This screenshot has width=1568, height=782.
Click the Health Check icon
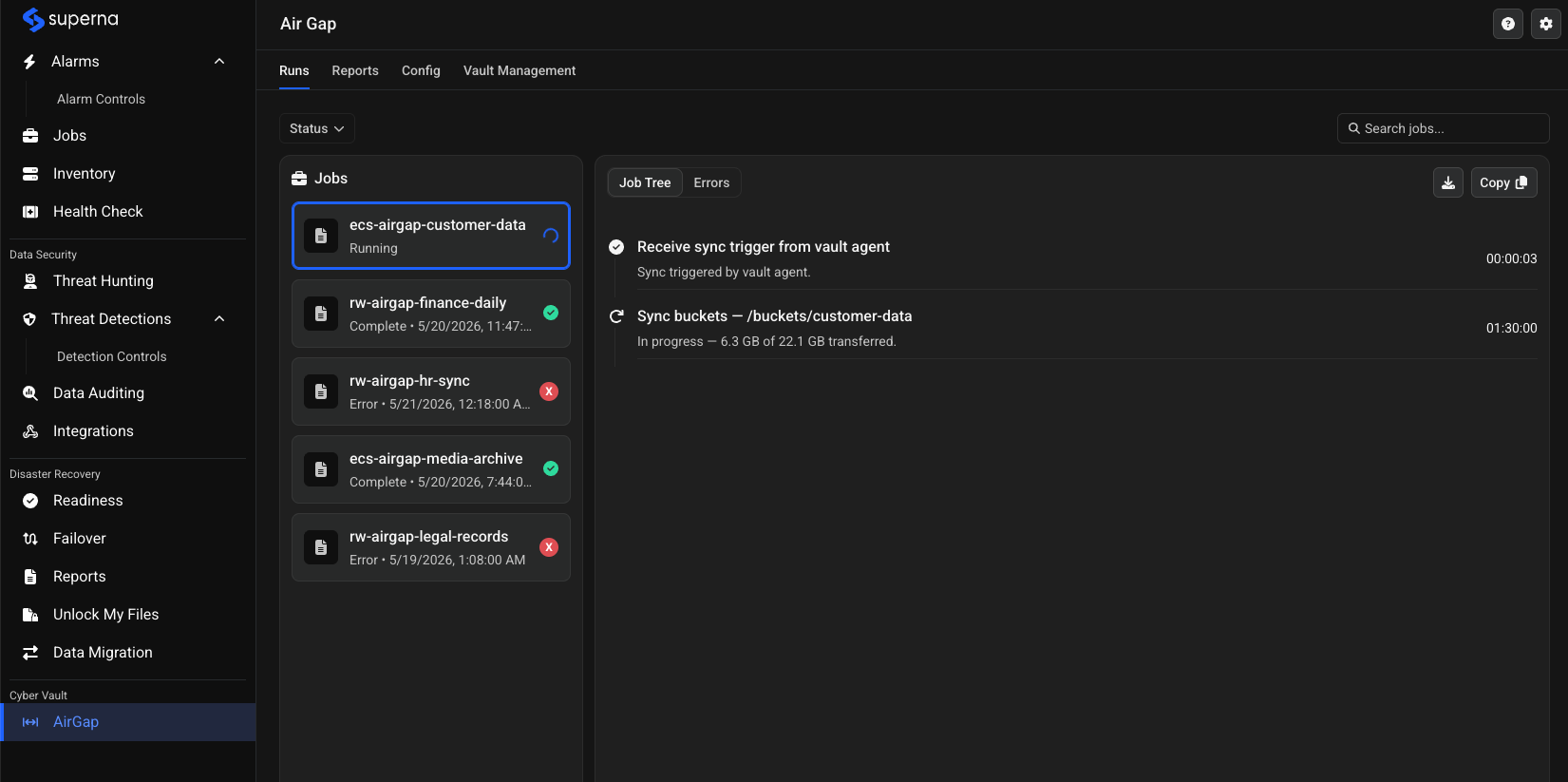30,212
